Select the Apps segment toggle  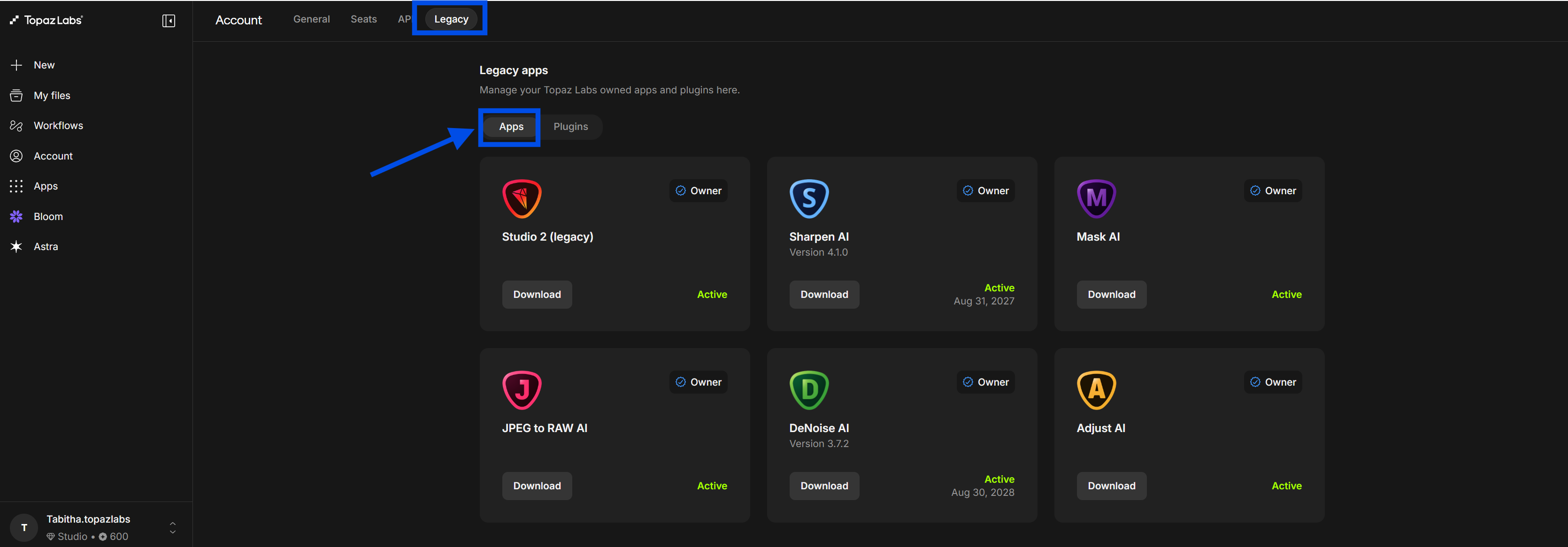511,127
